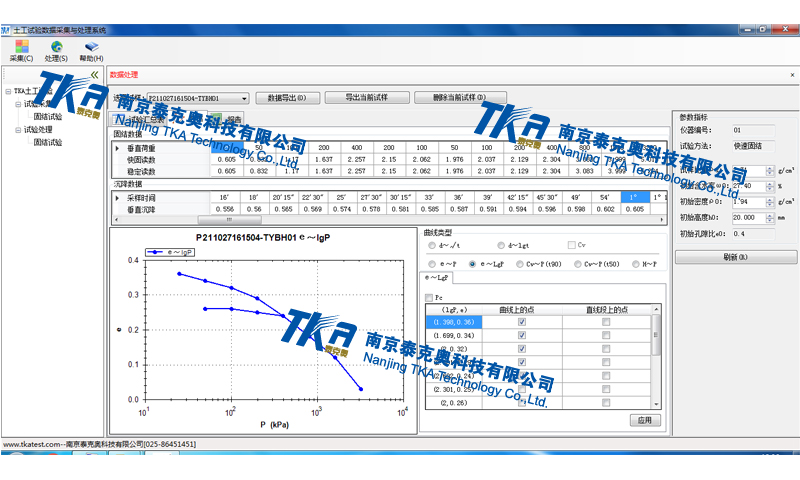Collapse the TKA土工试验 root tree node

(7, 91)
